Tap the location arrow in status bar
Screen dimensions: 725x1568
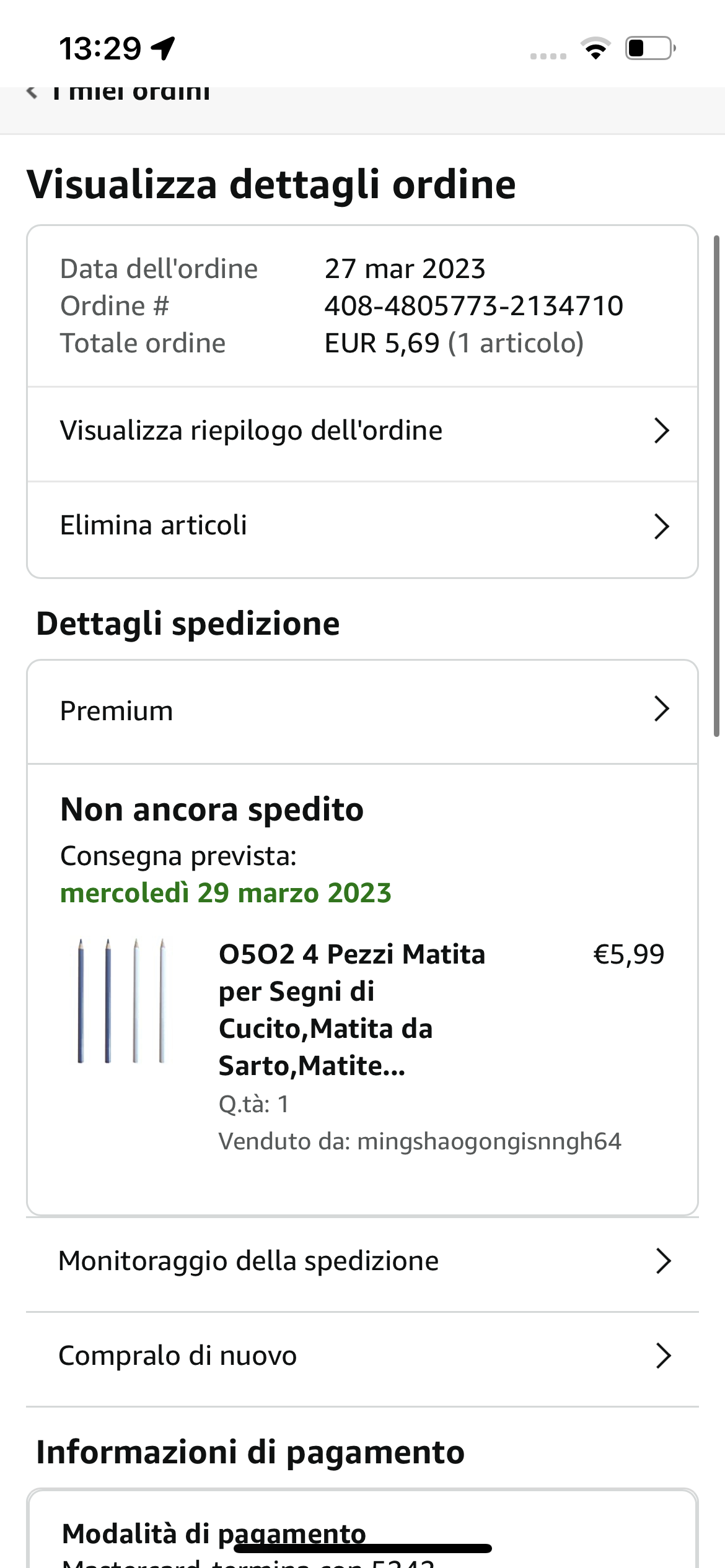tap(164, 48)
